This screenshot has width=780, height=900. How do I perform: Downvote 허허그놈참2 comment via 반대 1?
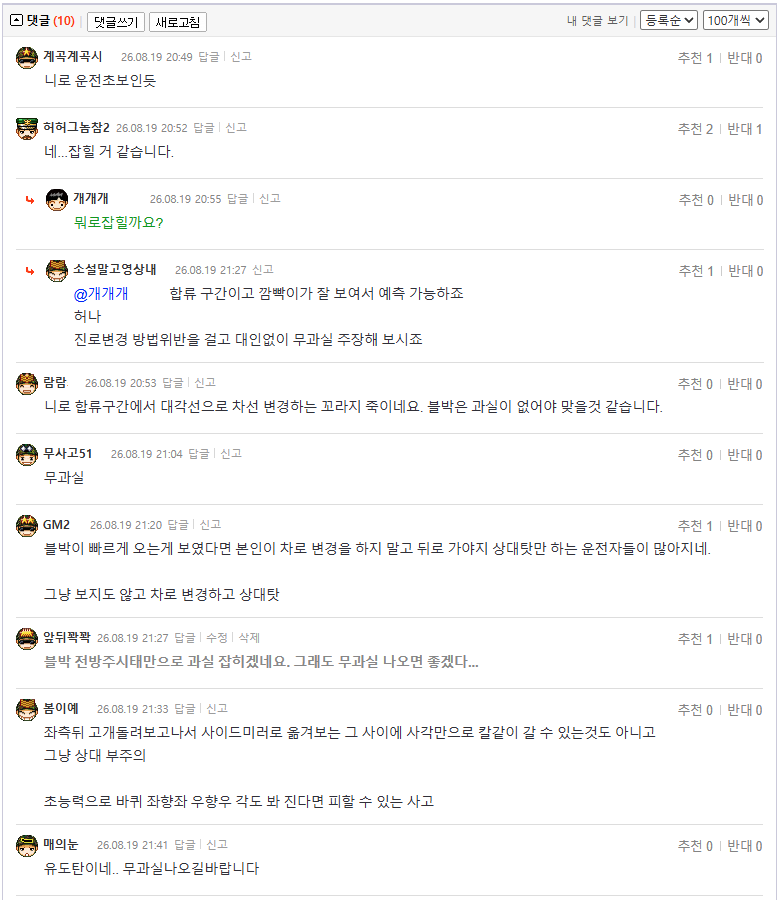(x=745, y=129)
